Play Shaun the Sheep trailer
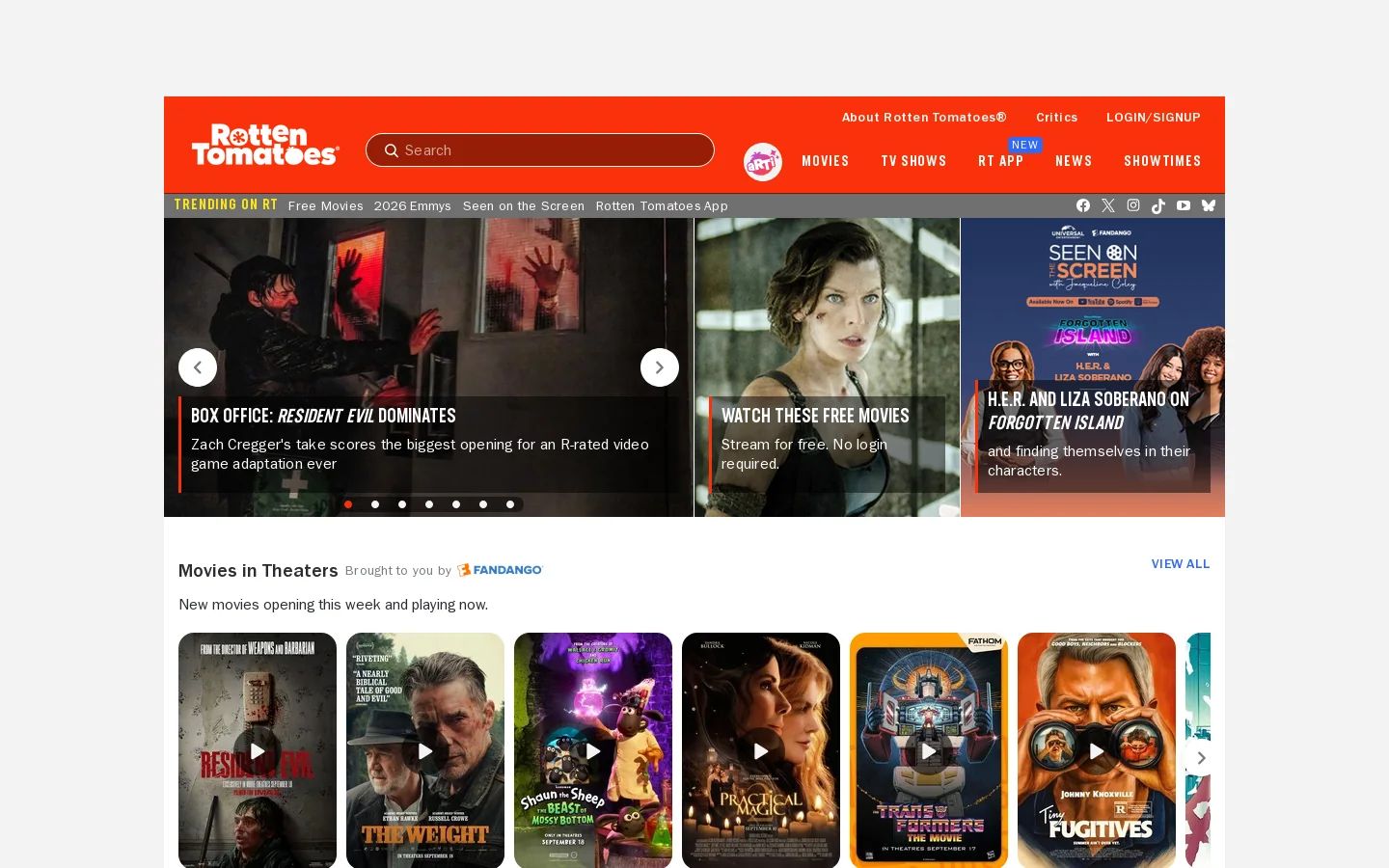 tap(593, 751)
